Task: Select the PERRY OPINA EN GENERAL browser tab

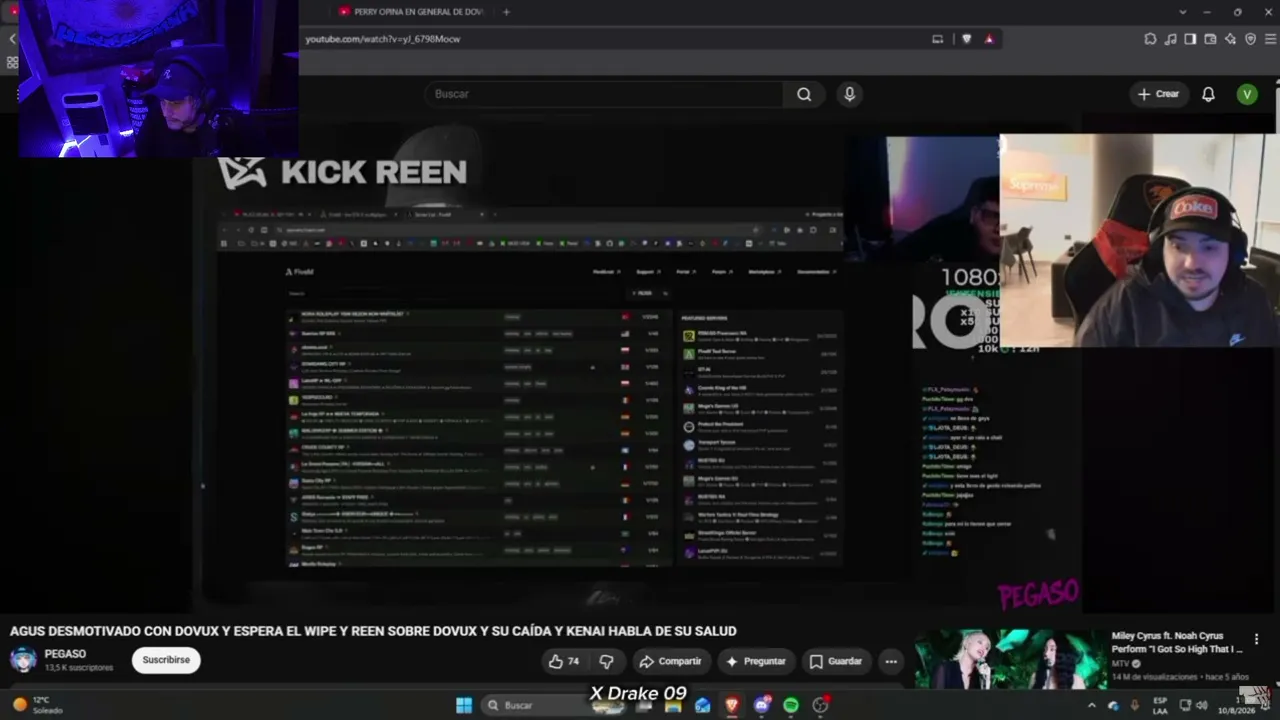Action: (410, 12)
